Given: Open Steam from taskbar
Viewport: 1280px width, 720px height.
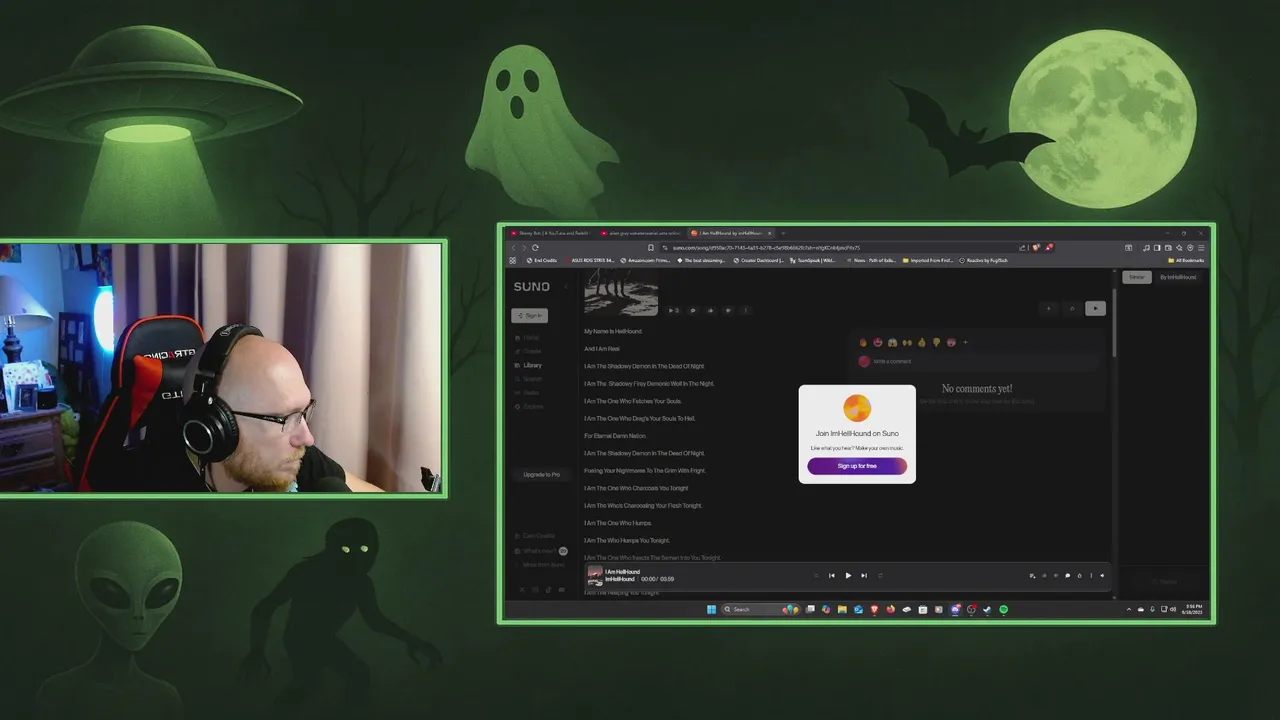Looking at the screenshot, I should pos(987,609).
